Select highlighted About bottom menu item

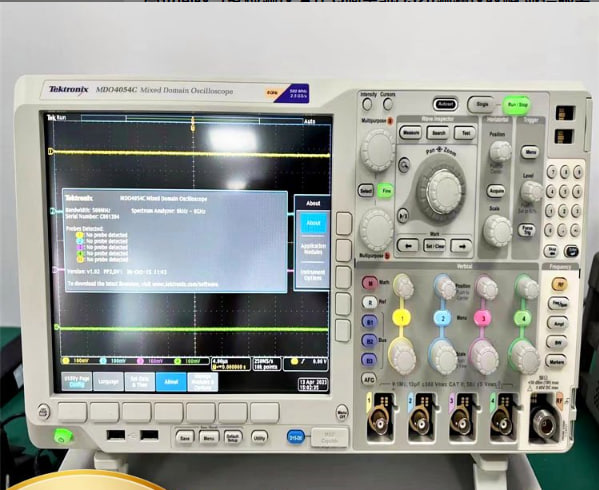tap(171, 382)
